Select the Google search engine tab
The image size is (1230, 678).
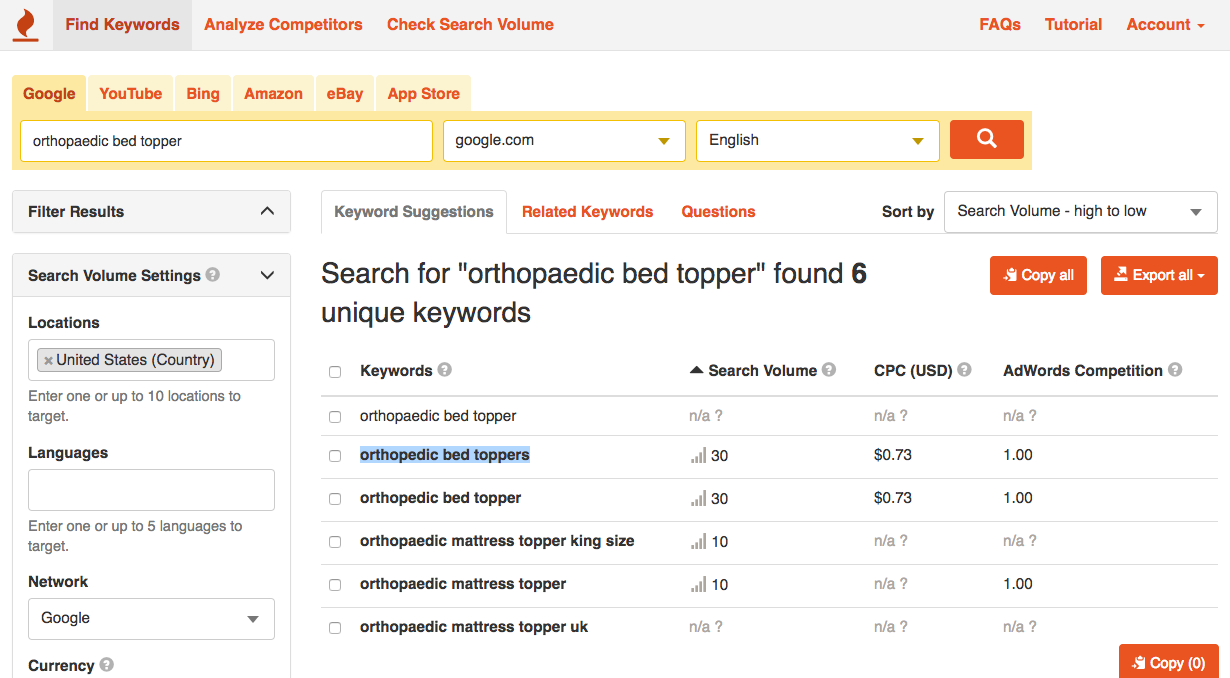pyautogui.click(x=49, y=94)
